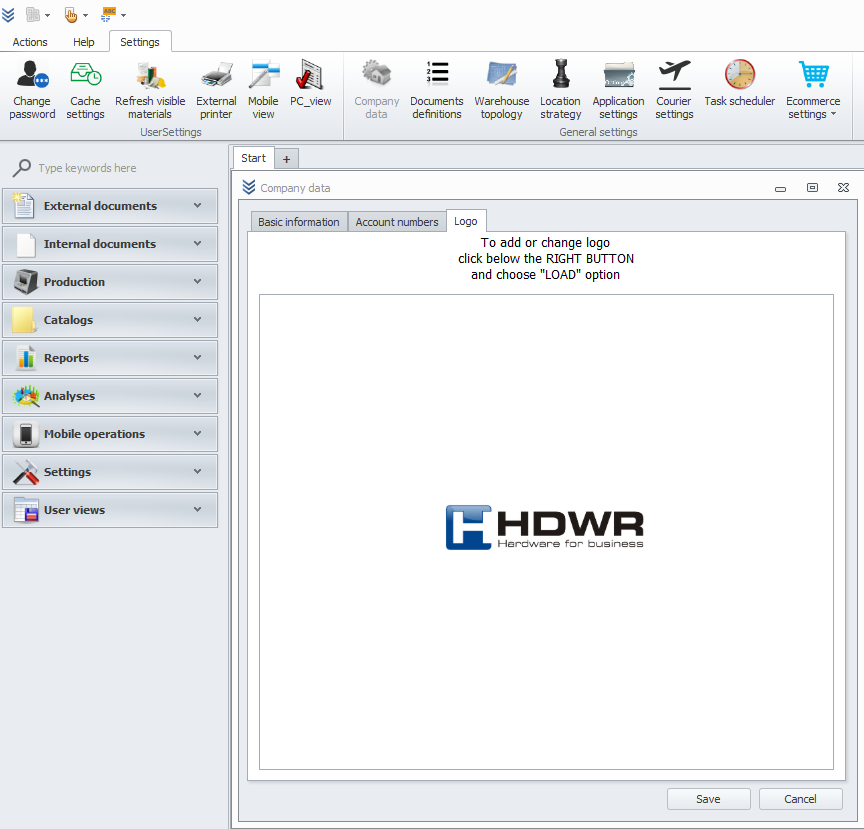This screenshot has height=829, width=864.
Task: Open Cache settings
Action: (x=85, y=90)
